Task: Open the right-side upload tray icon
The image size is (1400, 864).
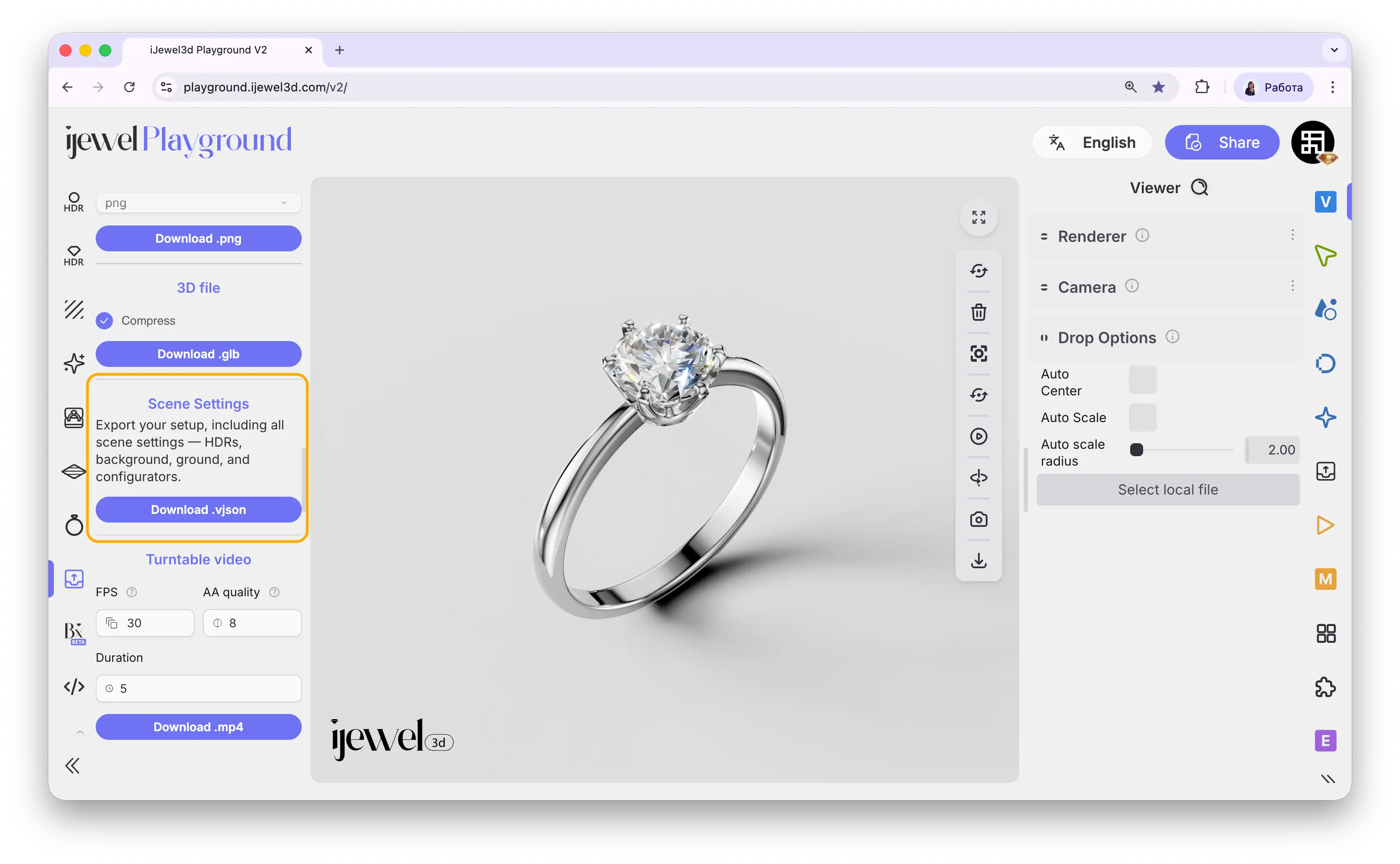Action: click(x=1325, y=471)
